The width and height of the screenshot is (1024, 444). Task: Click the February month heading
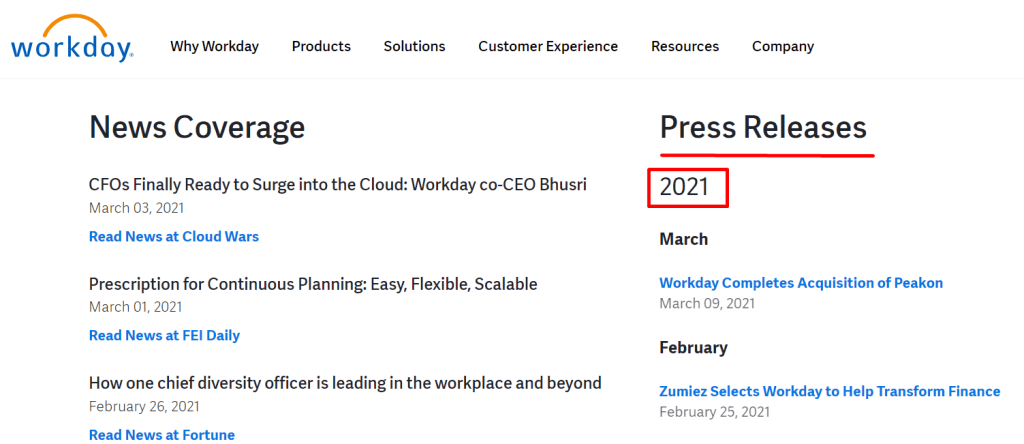tap(694, 347)
